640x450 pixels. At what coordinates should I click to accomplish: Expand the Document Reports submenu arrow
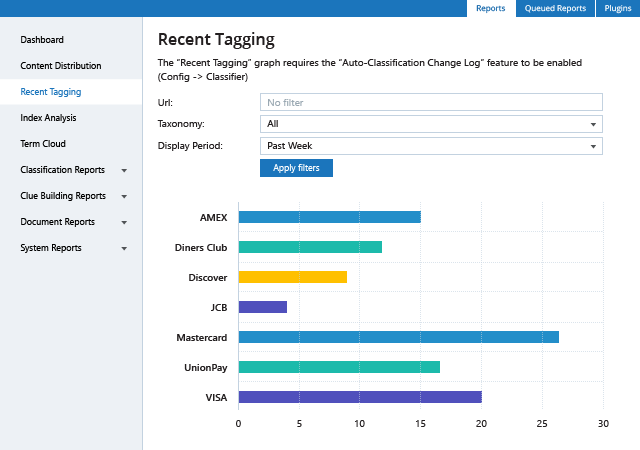pos(124,223)
